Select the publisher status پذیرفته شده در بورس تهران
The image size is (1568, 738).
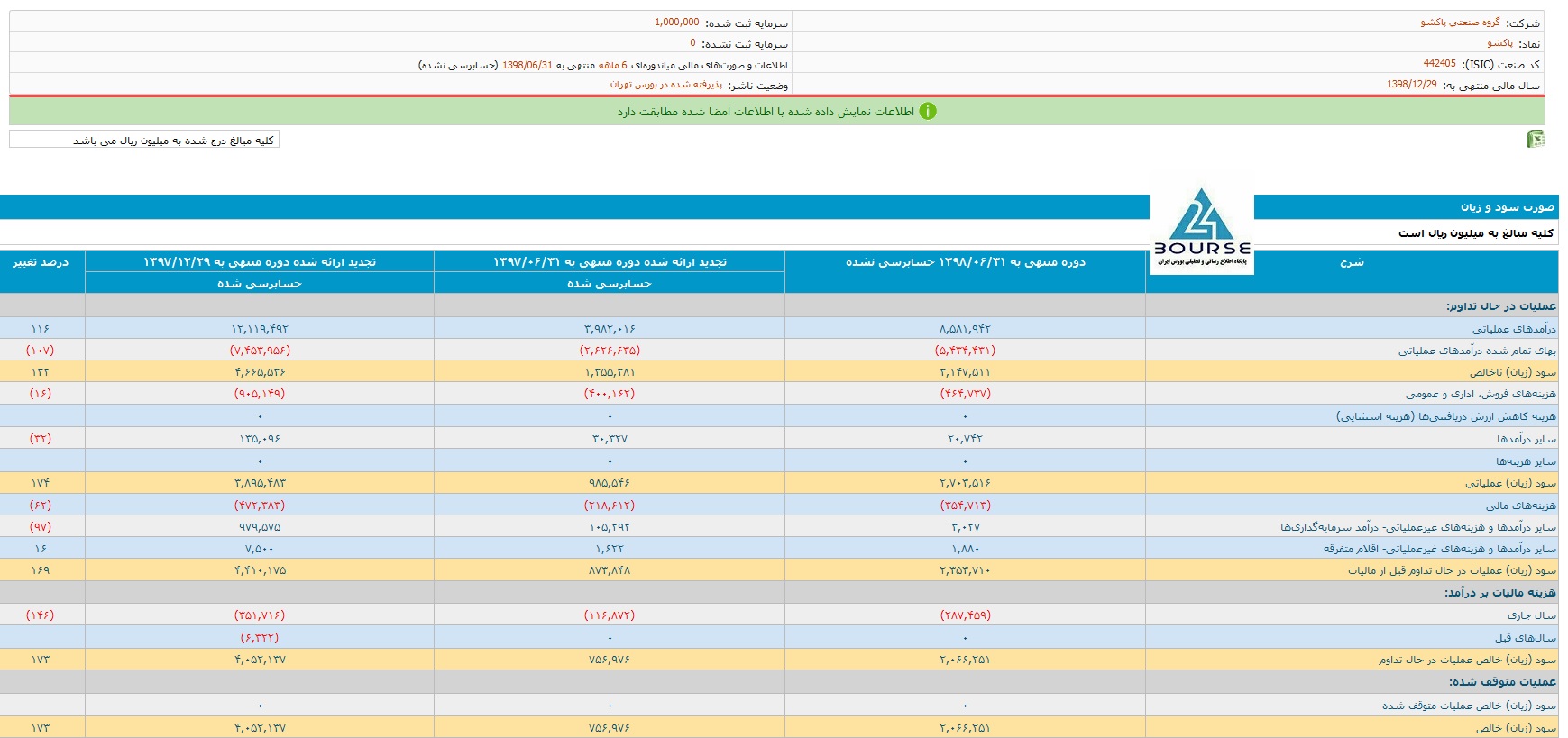[666, 85]
